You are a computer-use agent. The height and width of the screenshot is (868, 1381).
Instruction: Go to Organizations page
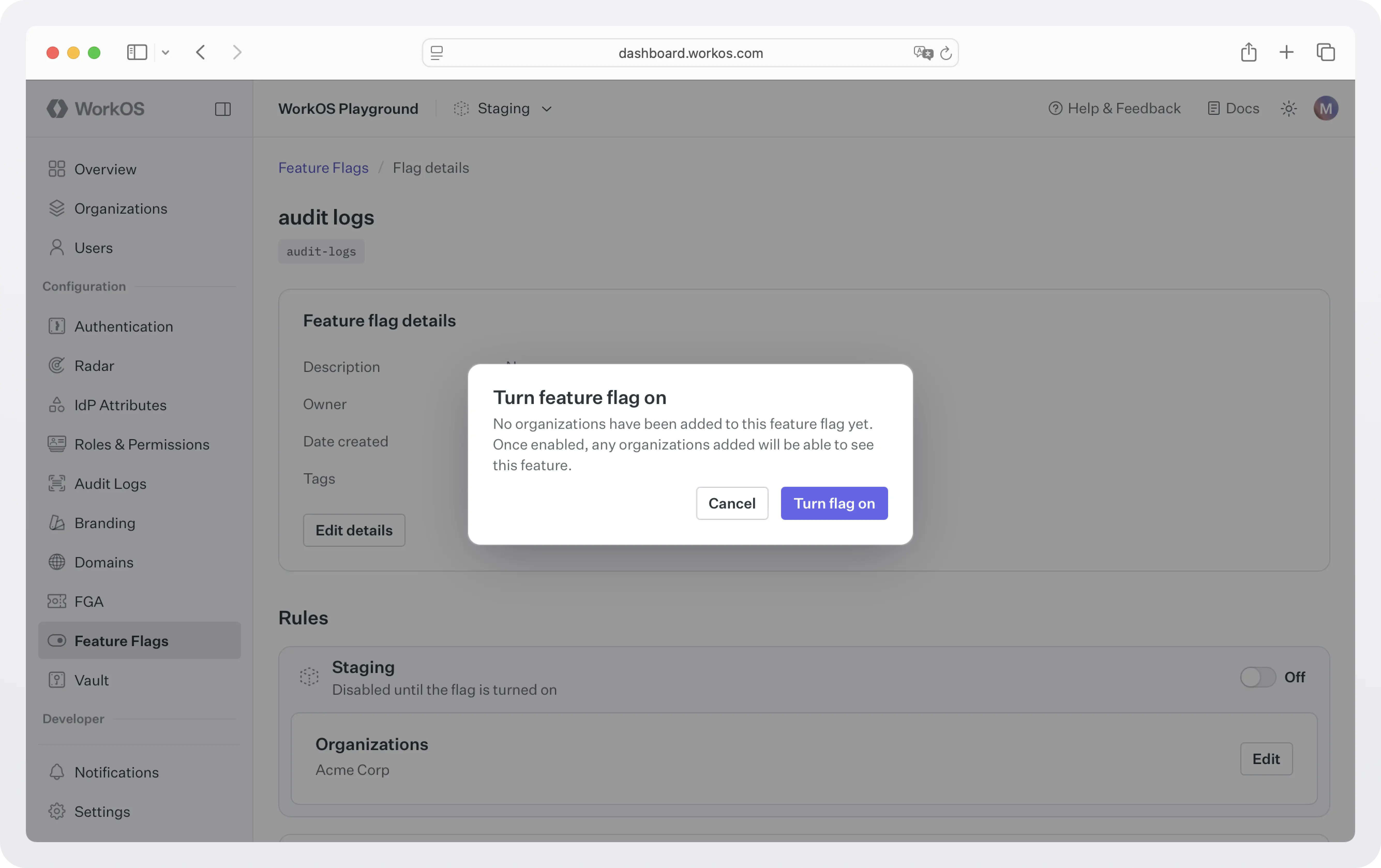(x=139, y=208)
